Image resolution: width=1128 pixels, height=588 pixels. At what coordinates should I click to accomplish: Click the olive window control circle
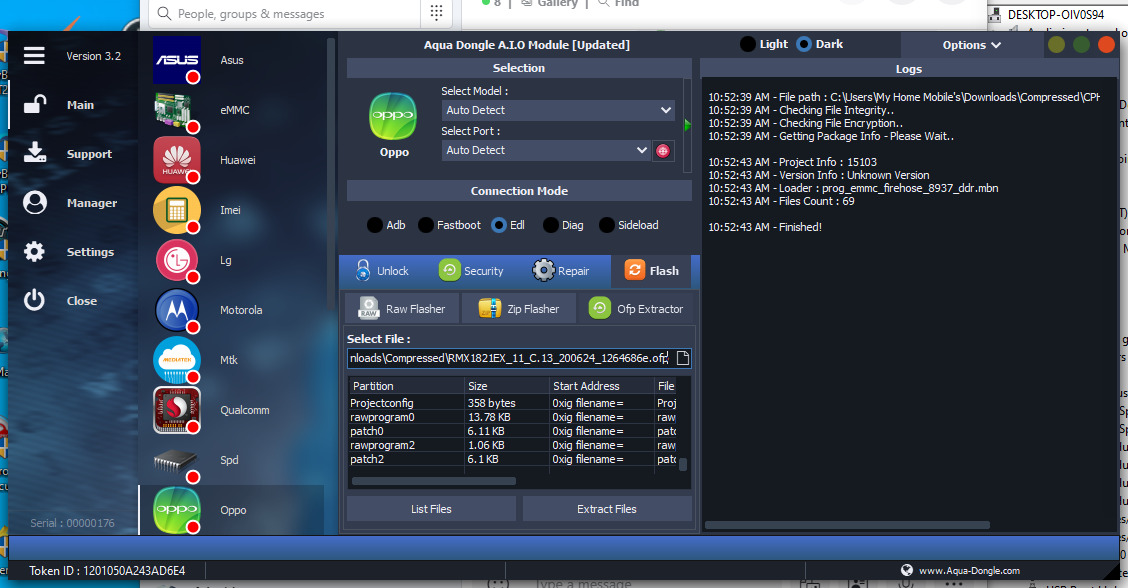click(1056, 45)
